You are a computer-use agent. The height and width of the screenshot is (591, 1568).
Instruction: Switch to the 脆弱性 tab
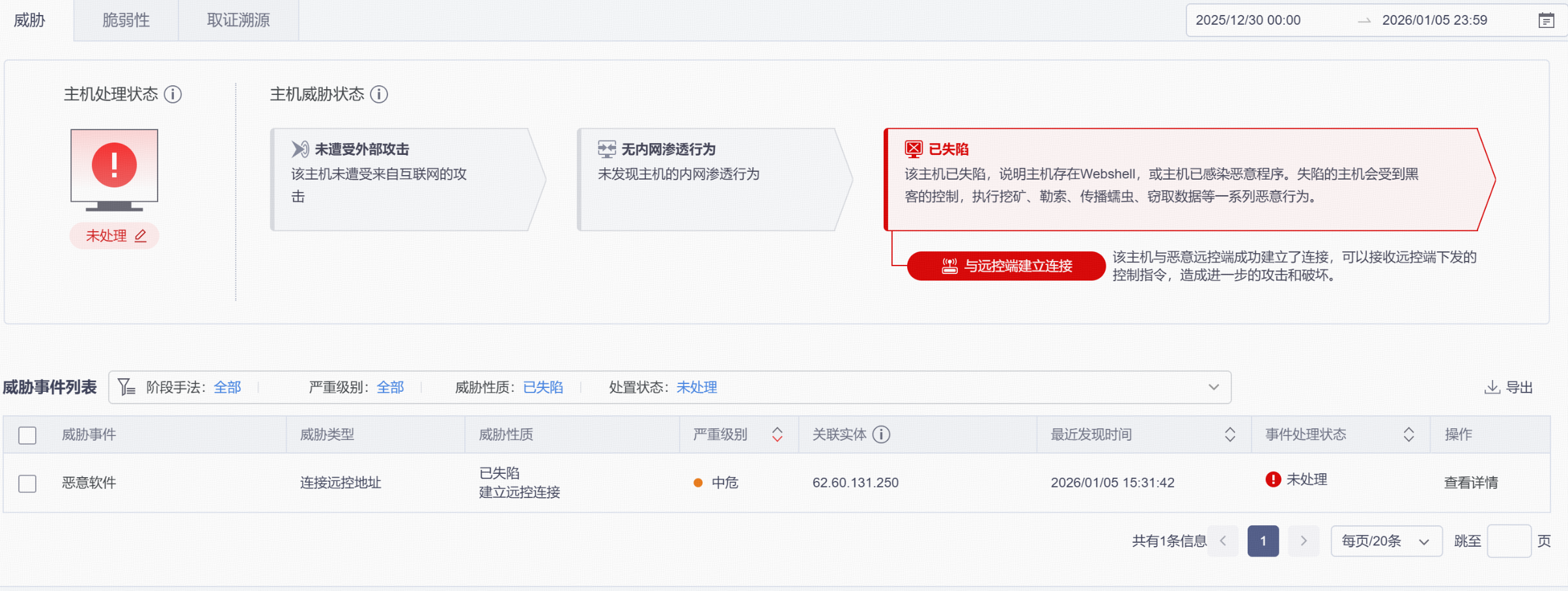pyautogui.click(x=126, y=20)
